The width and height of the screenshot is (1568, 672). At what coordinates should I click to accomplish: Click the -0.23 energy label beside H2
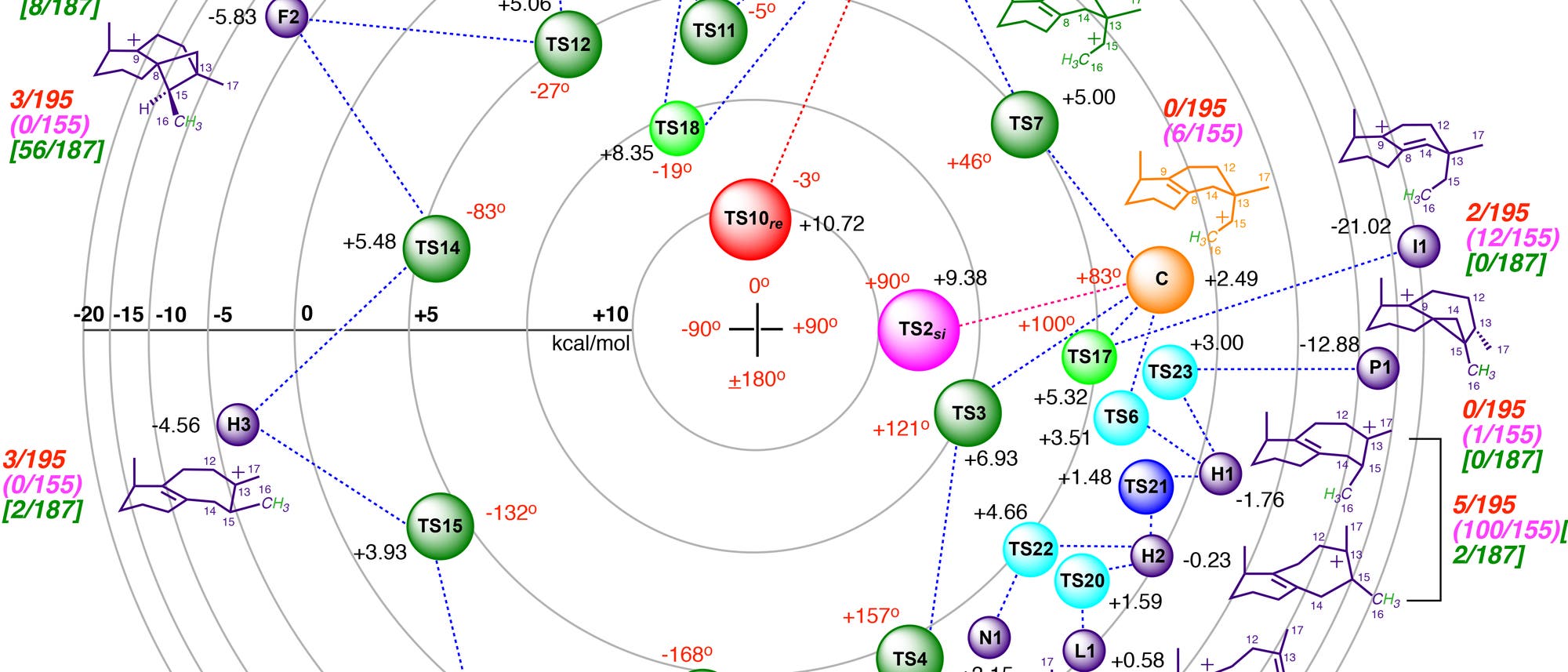[1206, 561]
